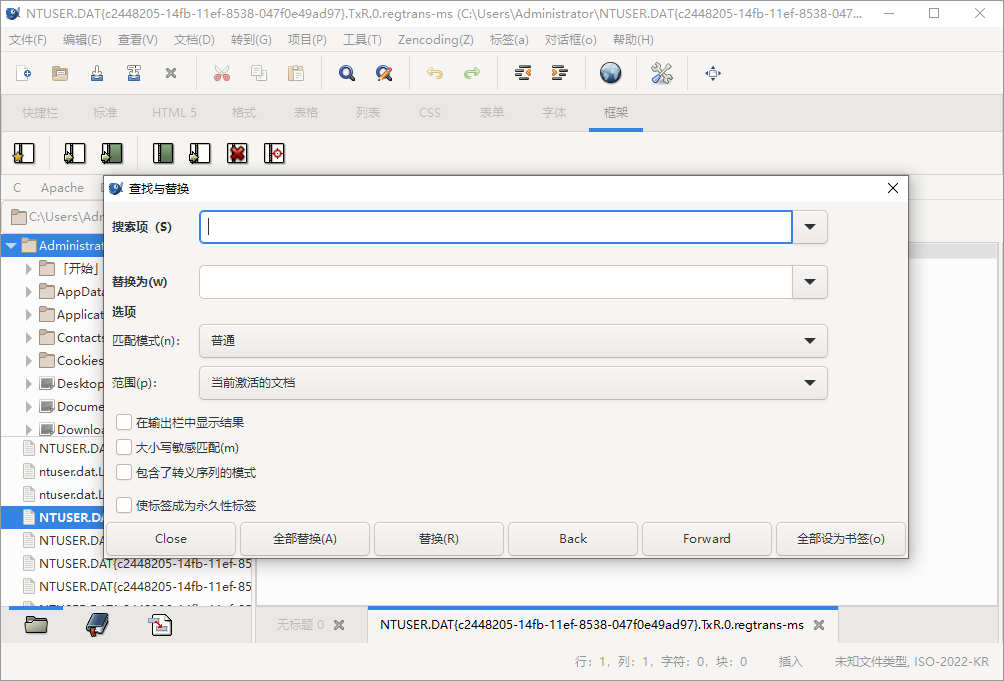Click the 全部设为书签(o) button

click(841, 539)
